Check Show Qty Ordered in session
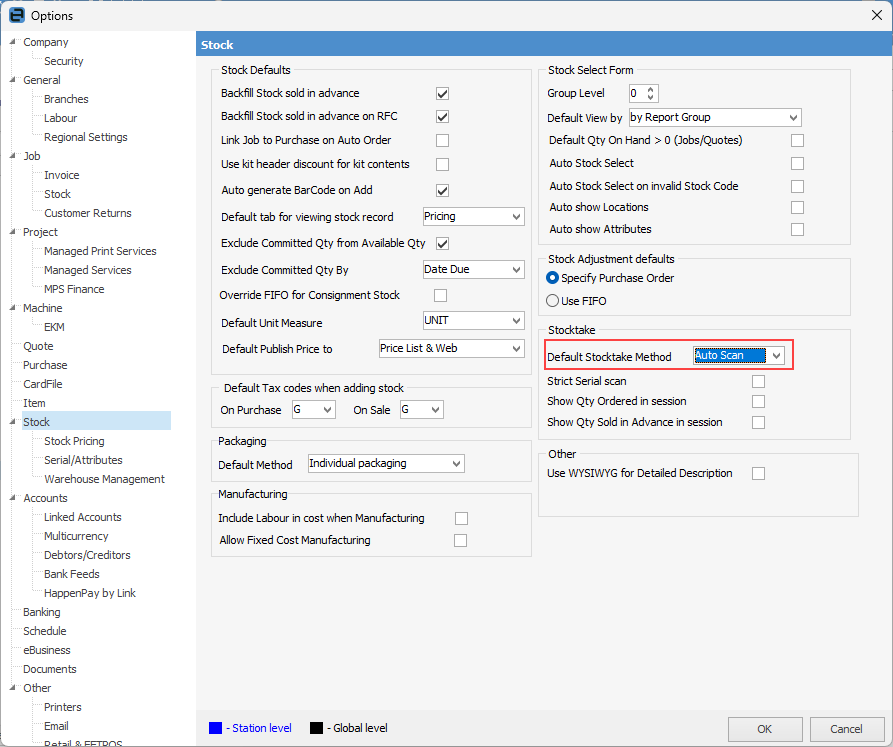893x747 pixels. pos(758,401)
